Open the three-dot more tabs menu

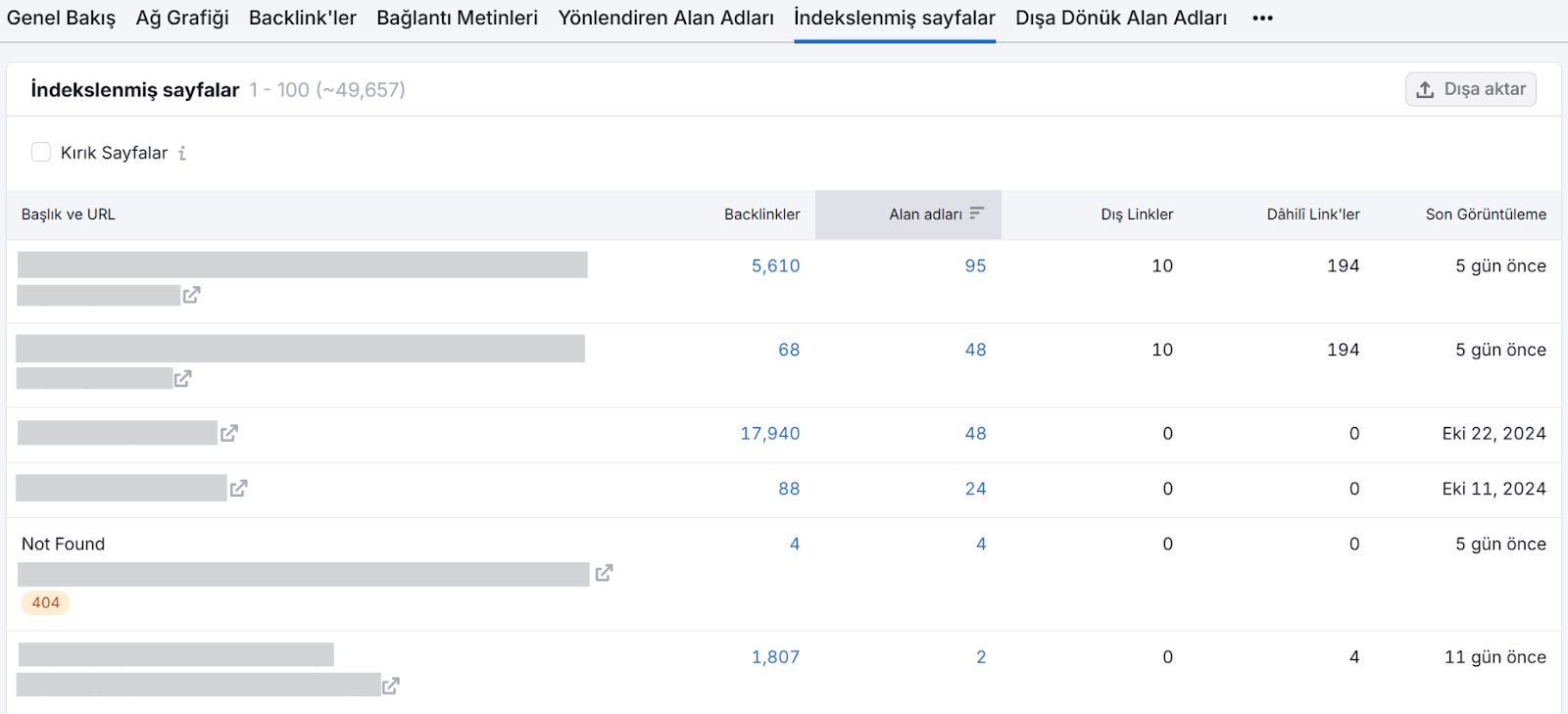[1262, 19]
